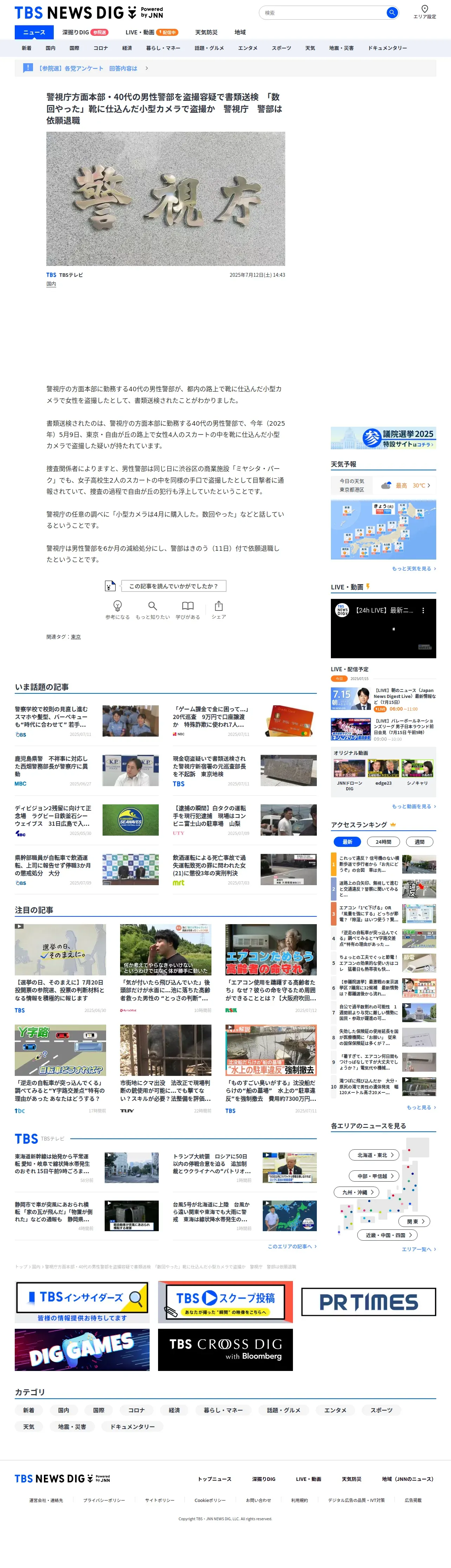Switch to the 地域 tab
Image resolution: width=451 pixels, height=1568 pixels.
pyautogui.click(x=240, y=32)
